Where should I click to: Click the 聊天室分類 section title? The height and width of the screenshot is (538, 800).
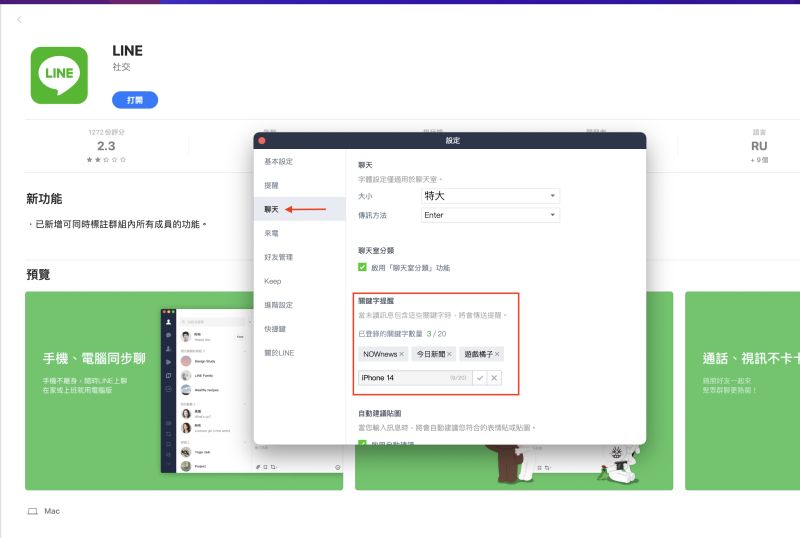click(x=376, y=250)
